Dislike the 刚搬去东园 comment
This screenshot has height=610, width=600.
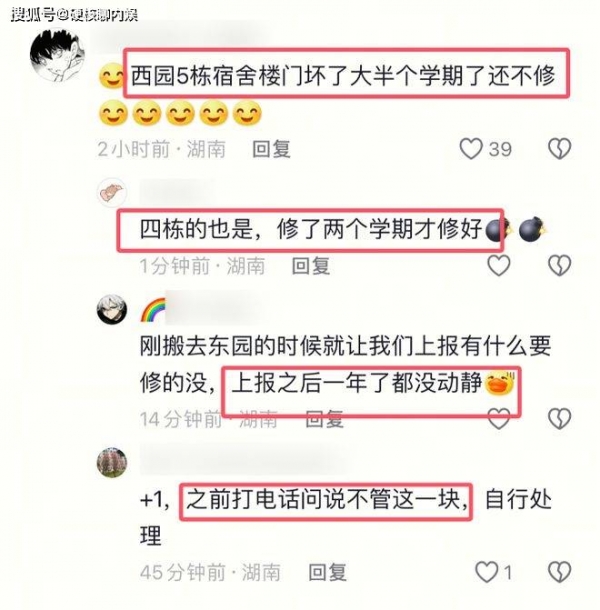[x=560, y=419]
